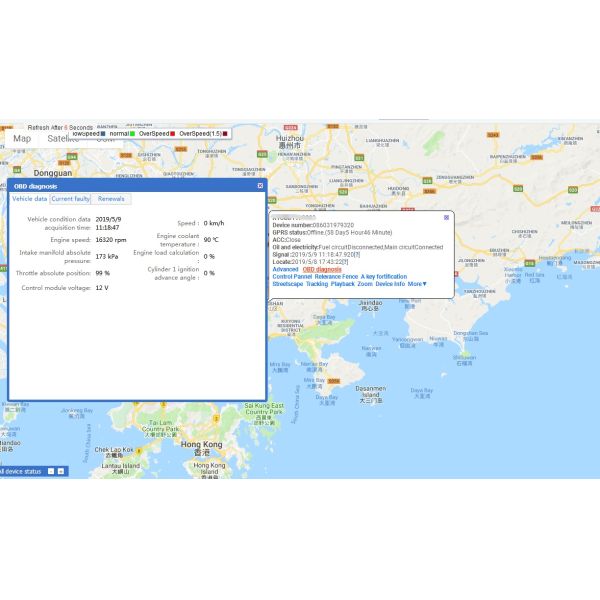Click the green normal speed legend square
The width and height of the screenshot is (600, 600).
click(x=132, y=133)
